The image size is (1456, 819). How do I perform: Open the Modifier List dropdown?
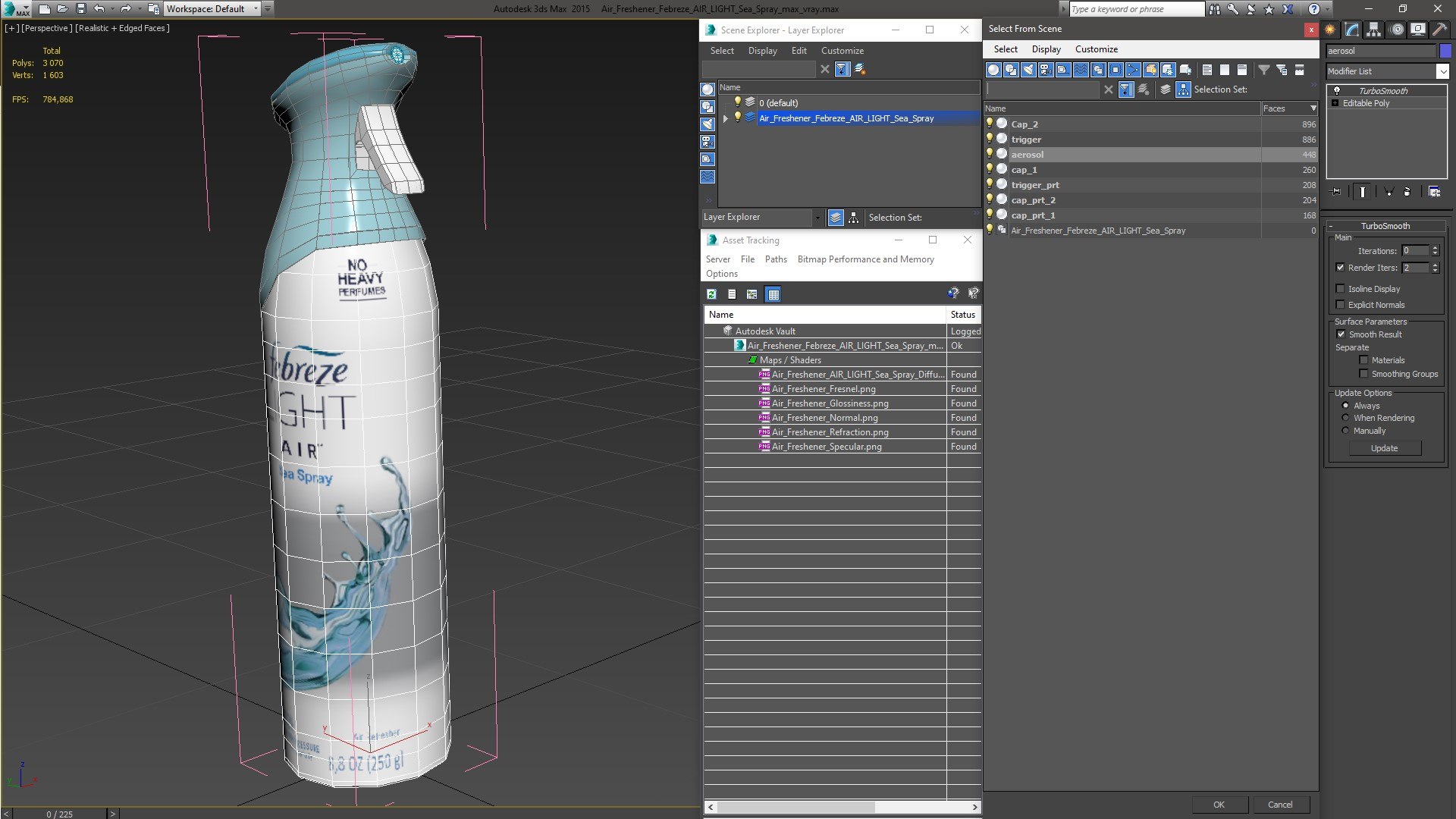[1442, 71]
